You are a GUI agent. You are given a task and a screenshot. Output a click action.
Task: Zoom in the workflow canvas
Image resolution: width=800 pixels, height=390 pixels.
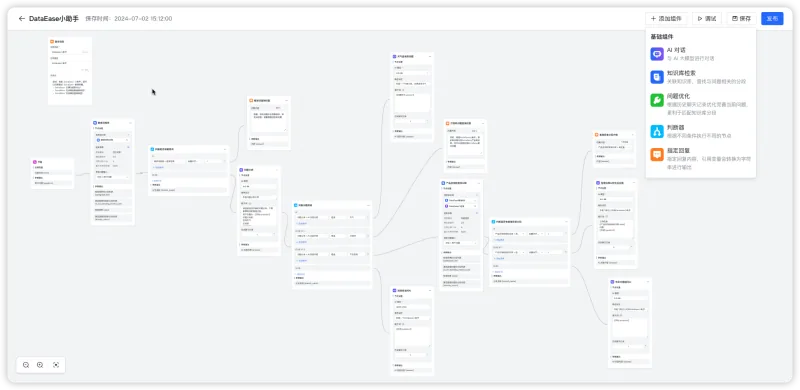(x=40, y=365)
